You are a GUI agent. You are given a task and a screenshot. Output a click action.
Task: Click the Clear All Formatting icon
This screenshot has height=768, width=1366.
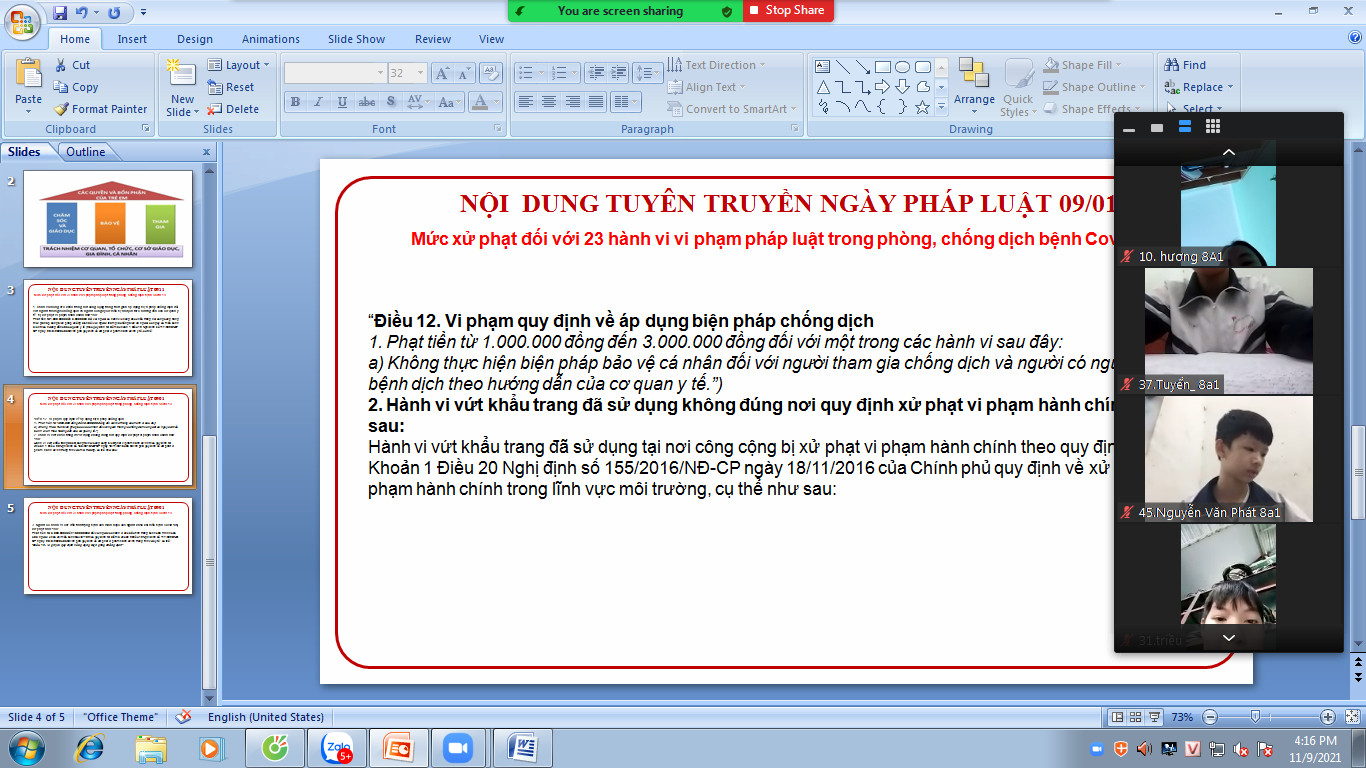point(490,73)
